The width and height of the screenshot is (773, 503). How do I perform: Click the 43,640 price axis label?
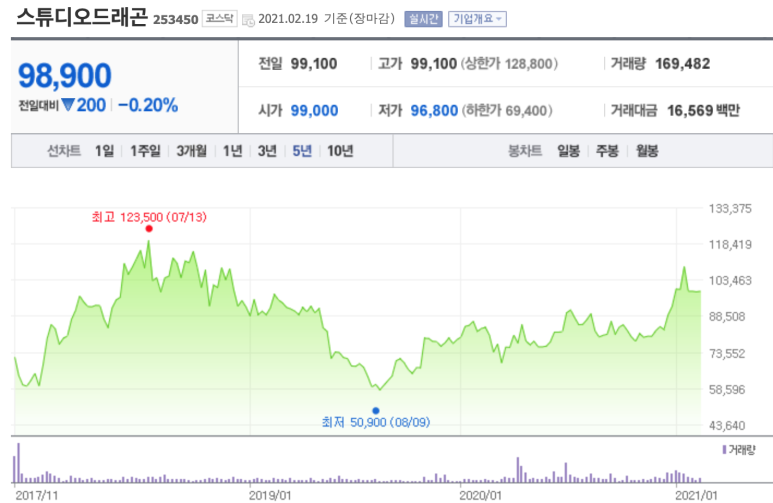[727, 425]
